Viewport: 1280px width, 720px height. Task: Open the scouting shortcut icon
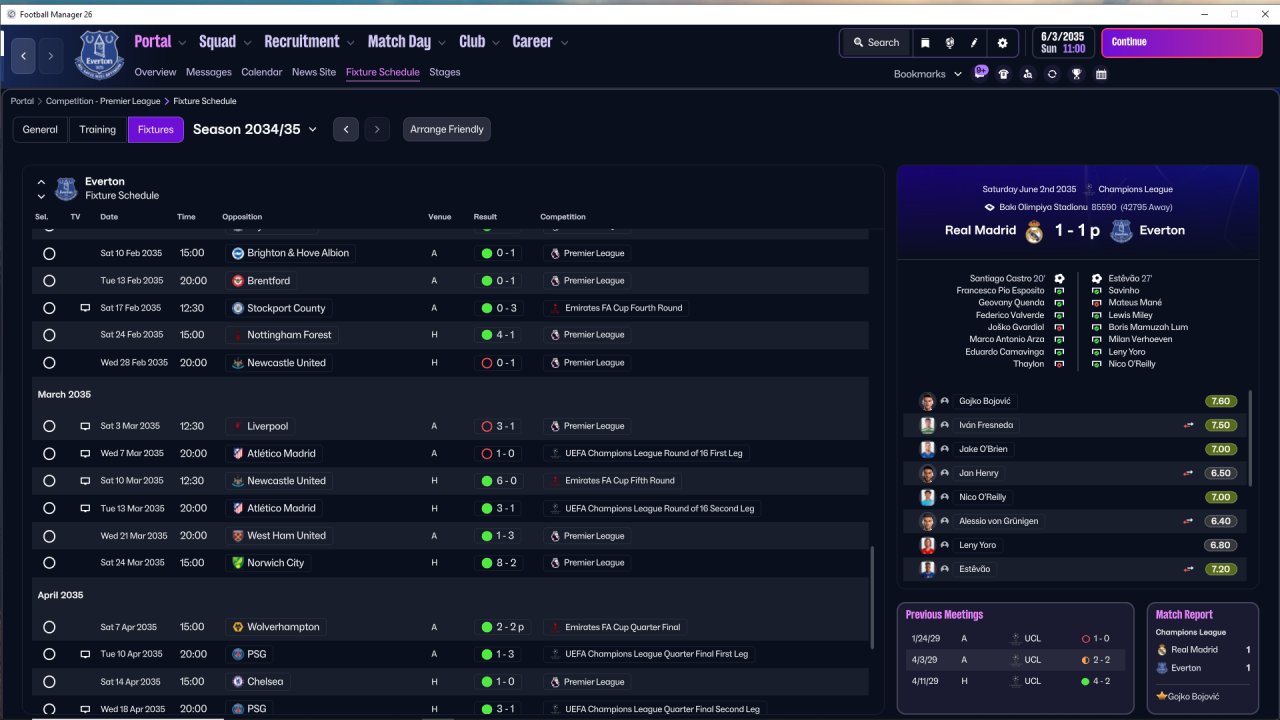click(1027, 74)
